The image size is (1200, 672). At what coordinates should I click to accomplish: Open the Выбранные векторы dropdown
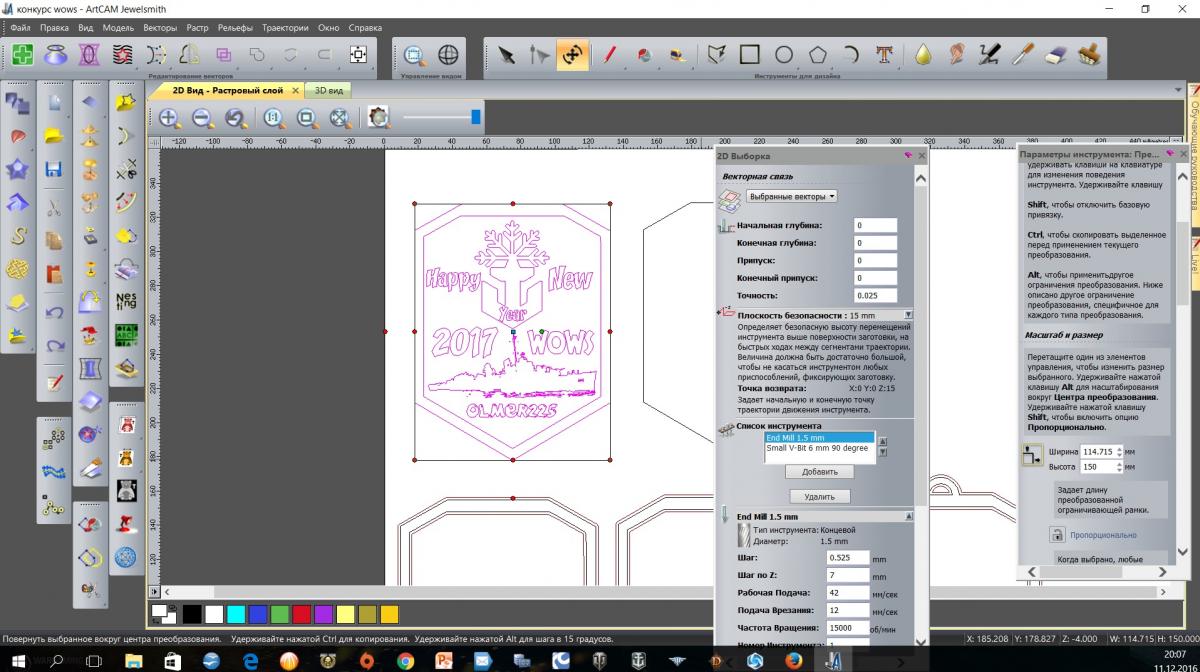coord(791,197)
